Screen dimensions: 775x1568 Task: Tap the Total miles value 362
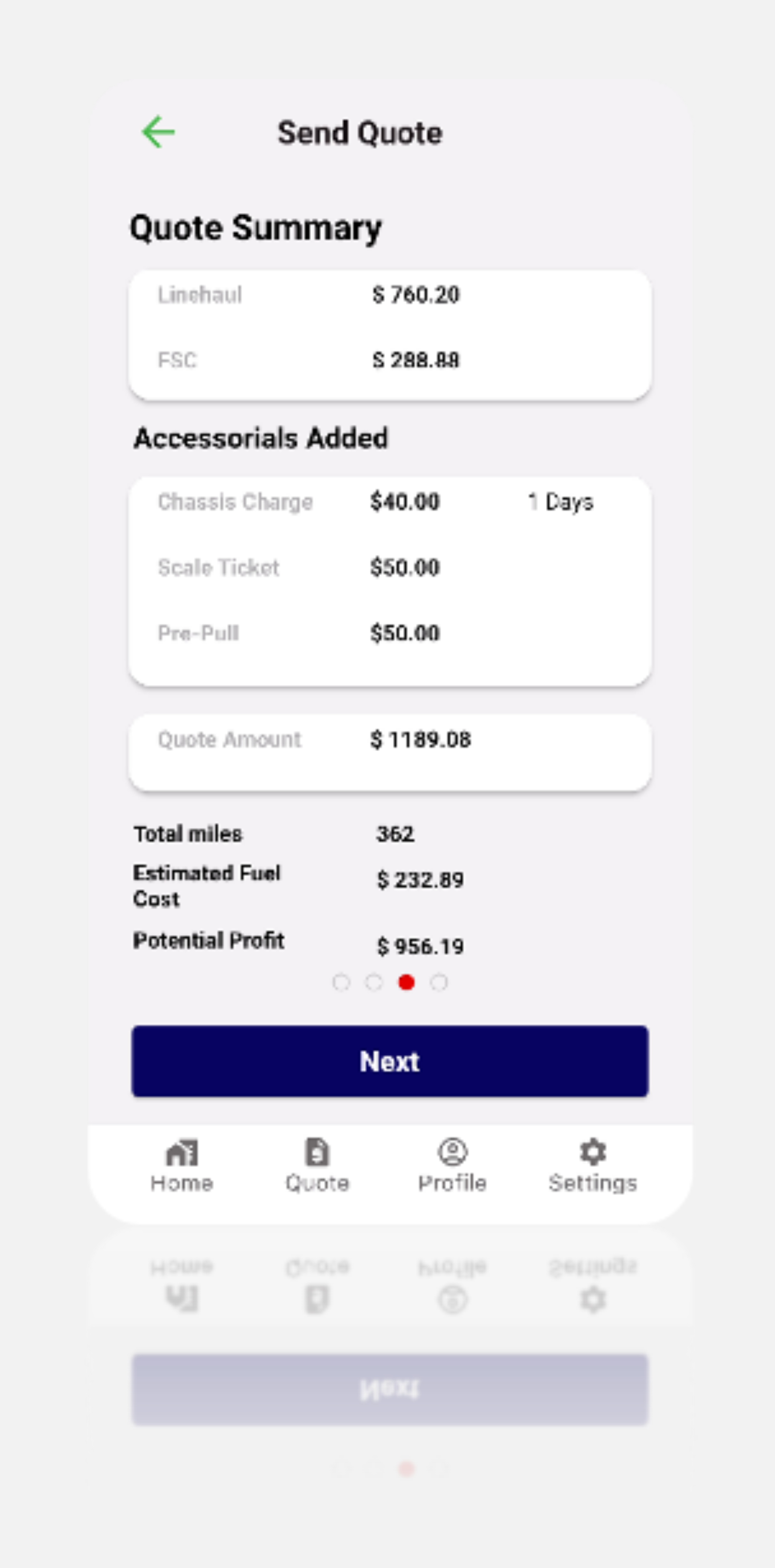[x=395, y=834]
